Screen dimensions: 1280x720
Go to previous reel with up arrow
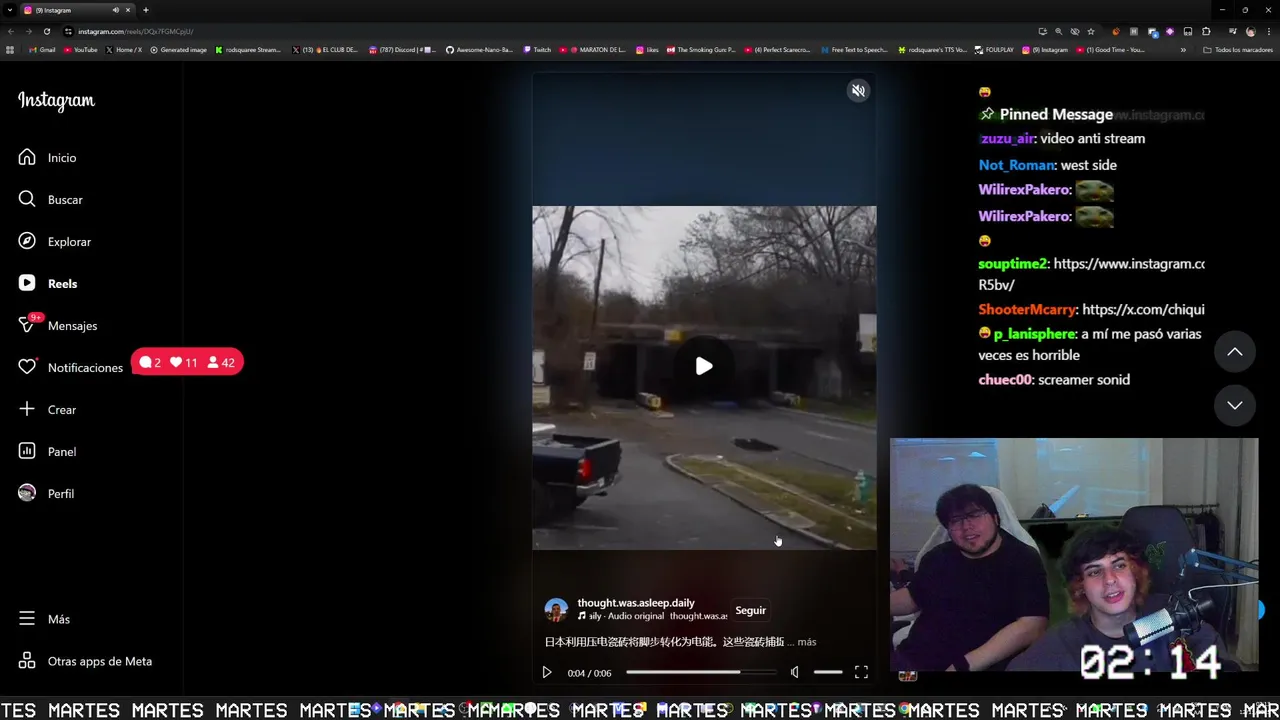1235,352
